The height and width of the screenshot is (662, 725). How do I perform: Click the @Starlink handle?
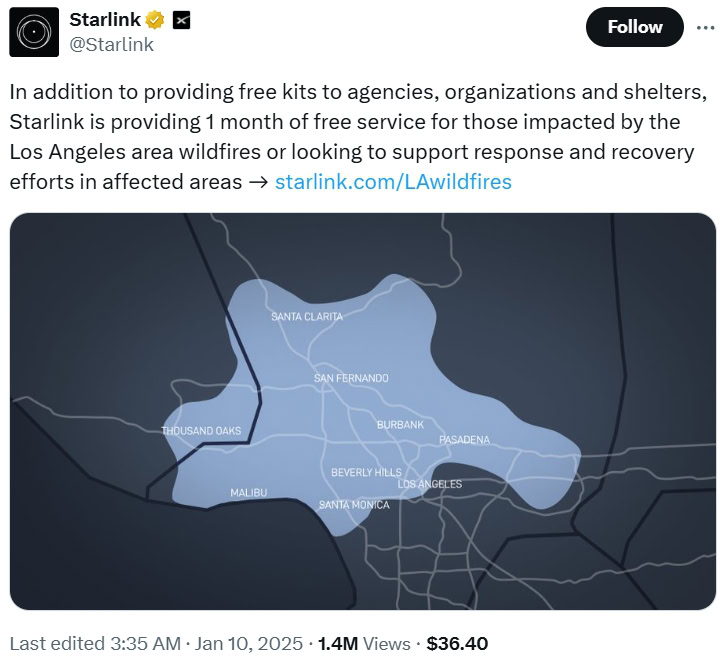click(x=111, y=44)
